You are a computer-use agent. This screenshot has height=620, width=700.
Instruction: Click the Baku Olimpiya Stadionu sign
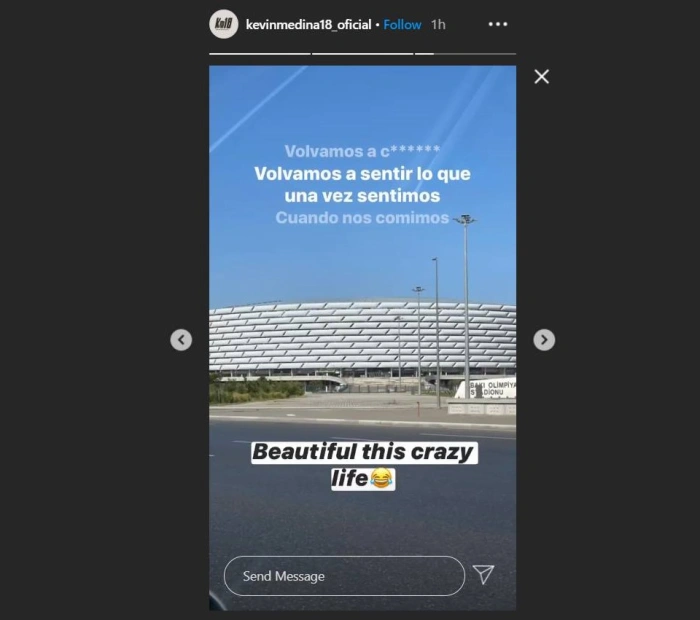tap(488, 389)
